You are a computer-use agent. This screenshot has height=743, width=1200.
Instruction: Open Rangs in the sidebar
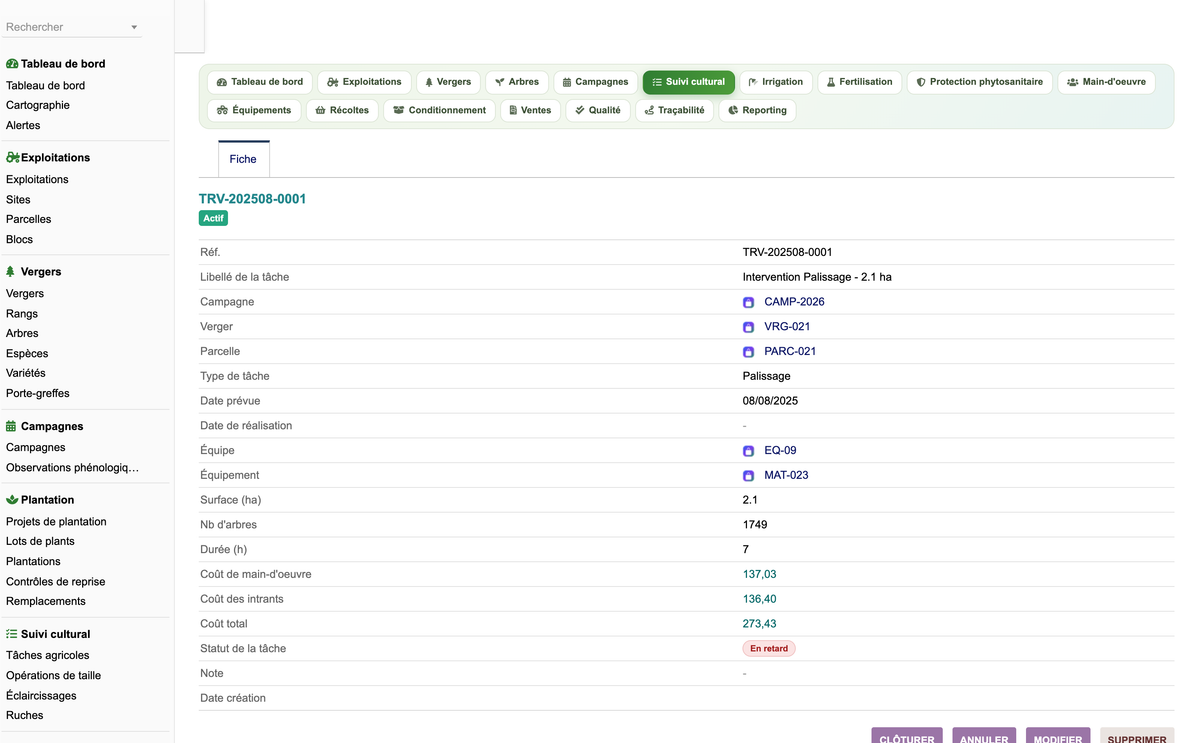pos(22,313)
